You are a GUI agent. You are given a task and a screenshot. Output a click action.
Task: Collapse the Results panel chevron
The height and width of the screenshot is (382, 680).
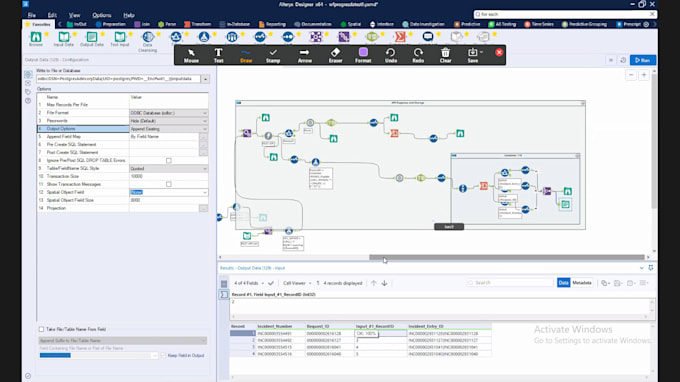(641, 268)
